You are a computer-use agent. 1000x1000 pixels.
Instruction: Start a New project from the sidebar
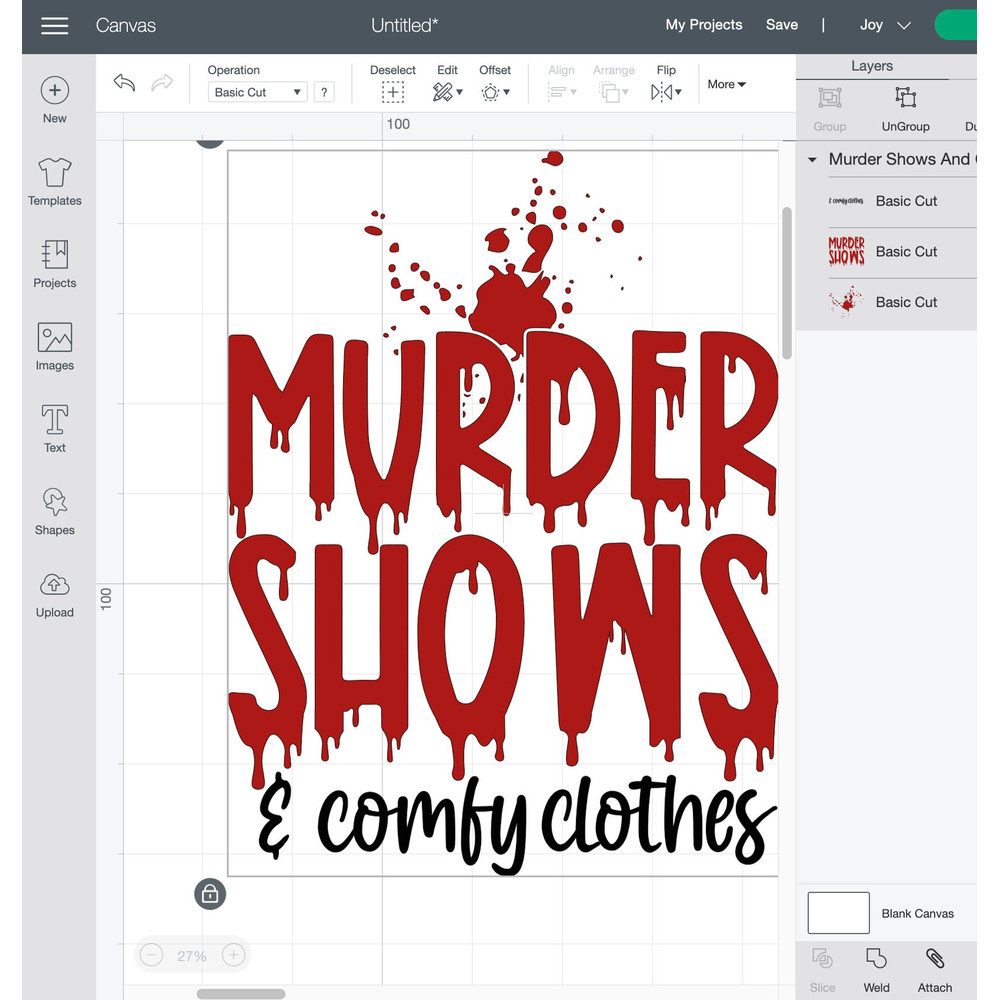54,97
